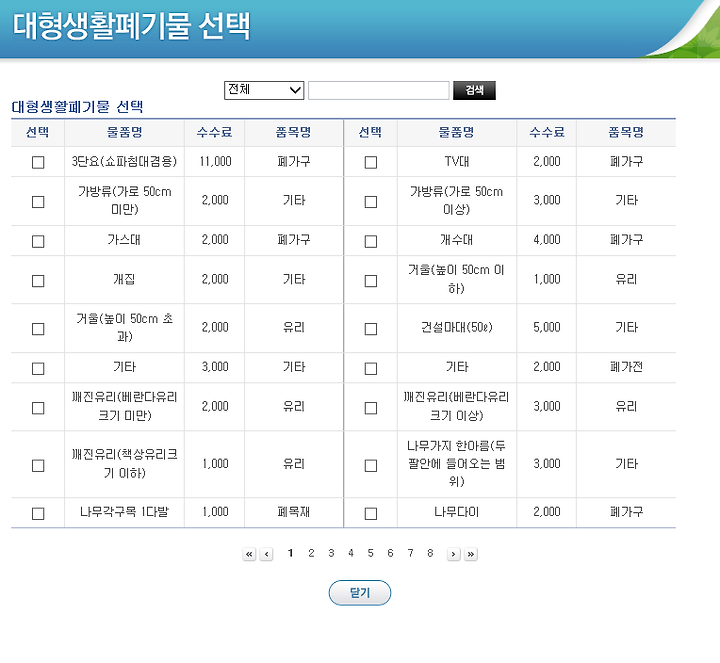This screenshot has width=720, height=663.
Task: Tick 기타 checkbox in 폐가전 row
Action: (x=371, y=368)
